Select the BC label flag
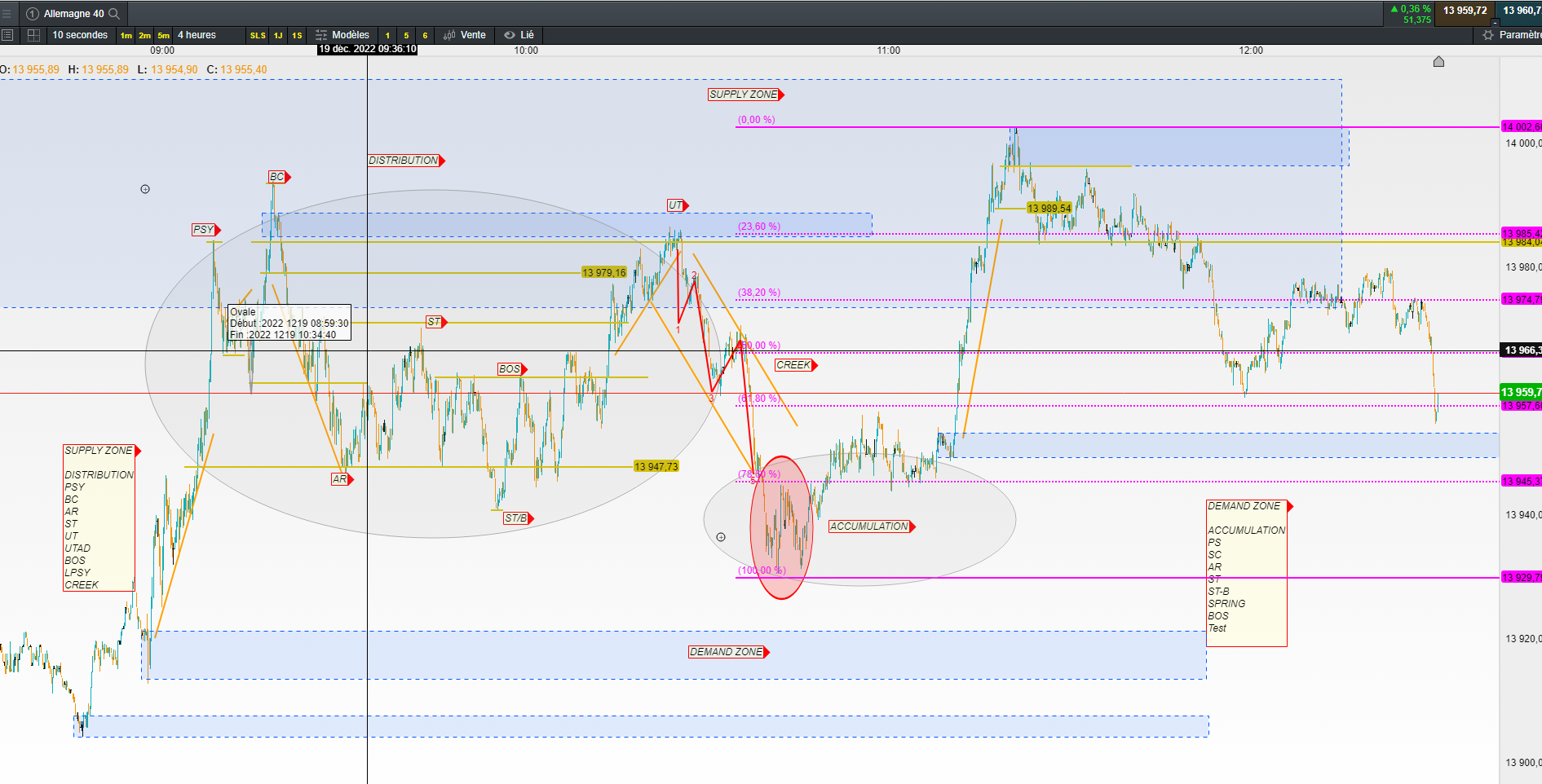Screen dimensions: 1542x784 point(280,177)
